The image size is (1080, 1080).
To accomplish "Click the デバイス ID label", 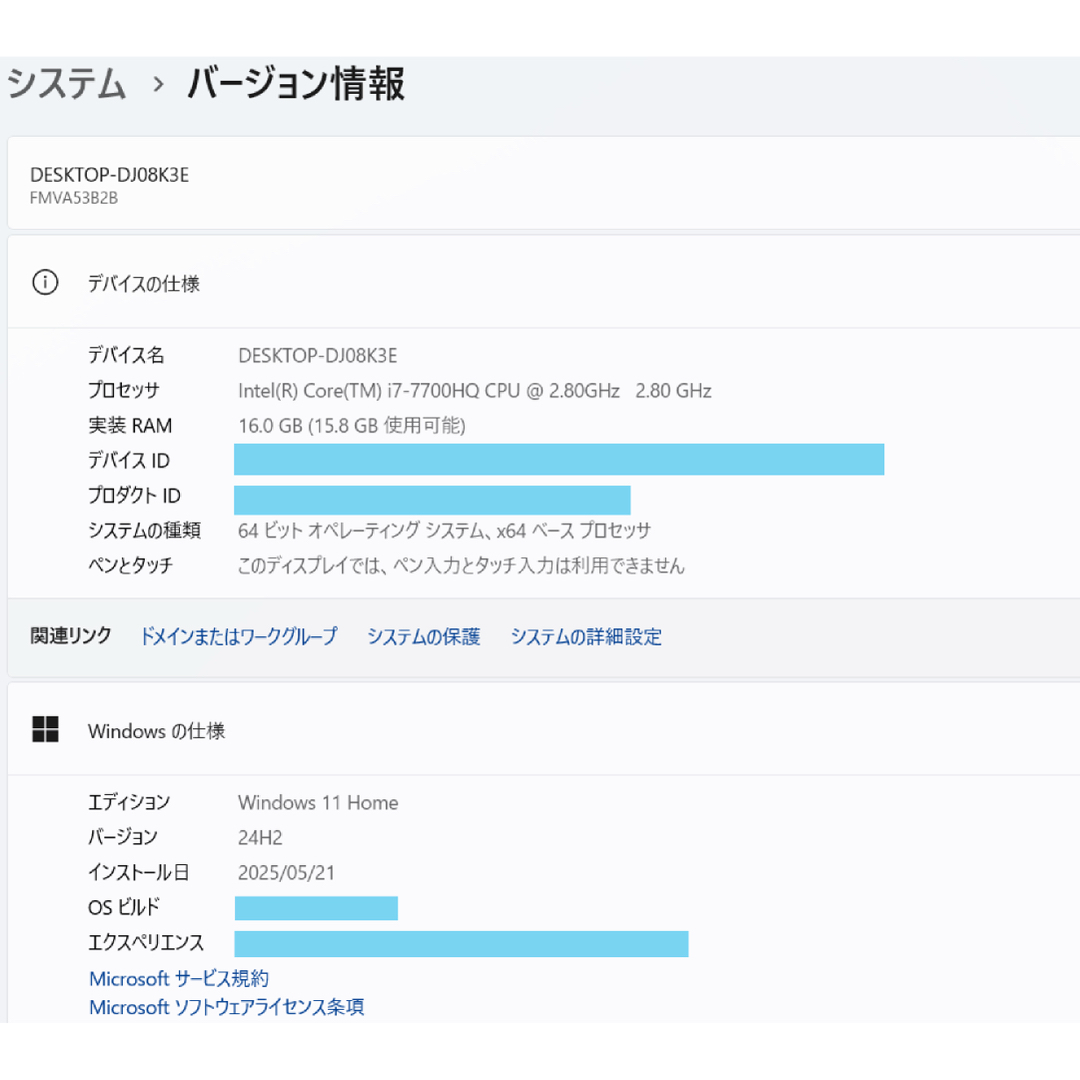I will click(x=129, y=460).
